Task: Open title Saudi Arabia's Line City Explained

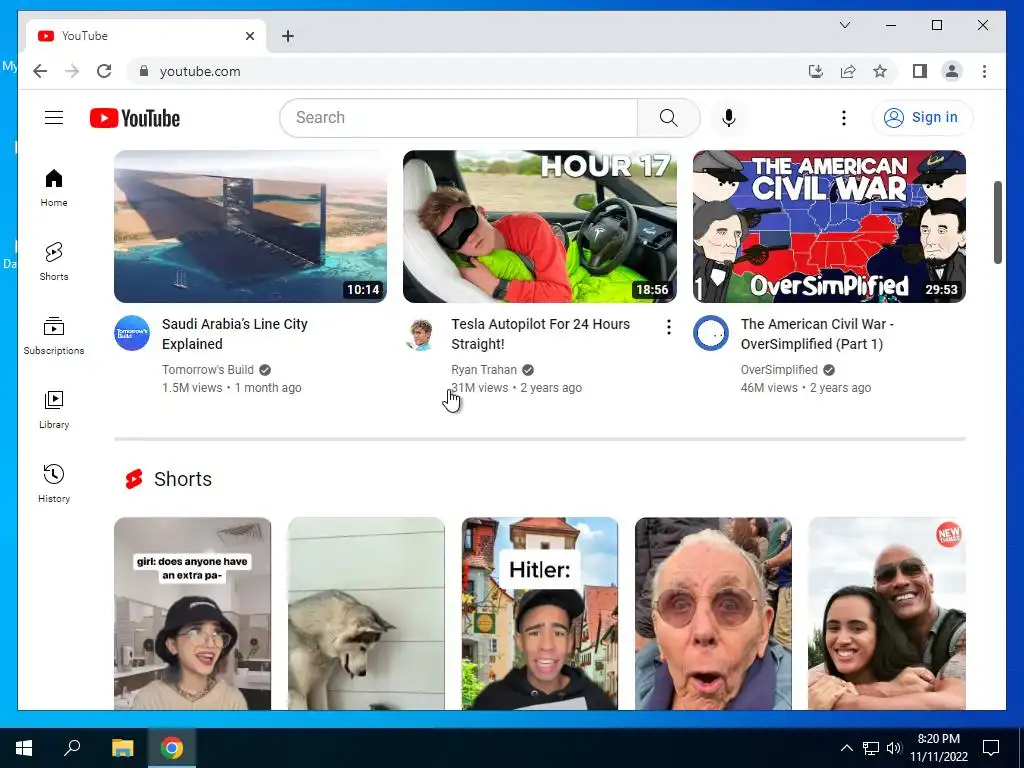Action: point(234,334)
